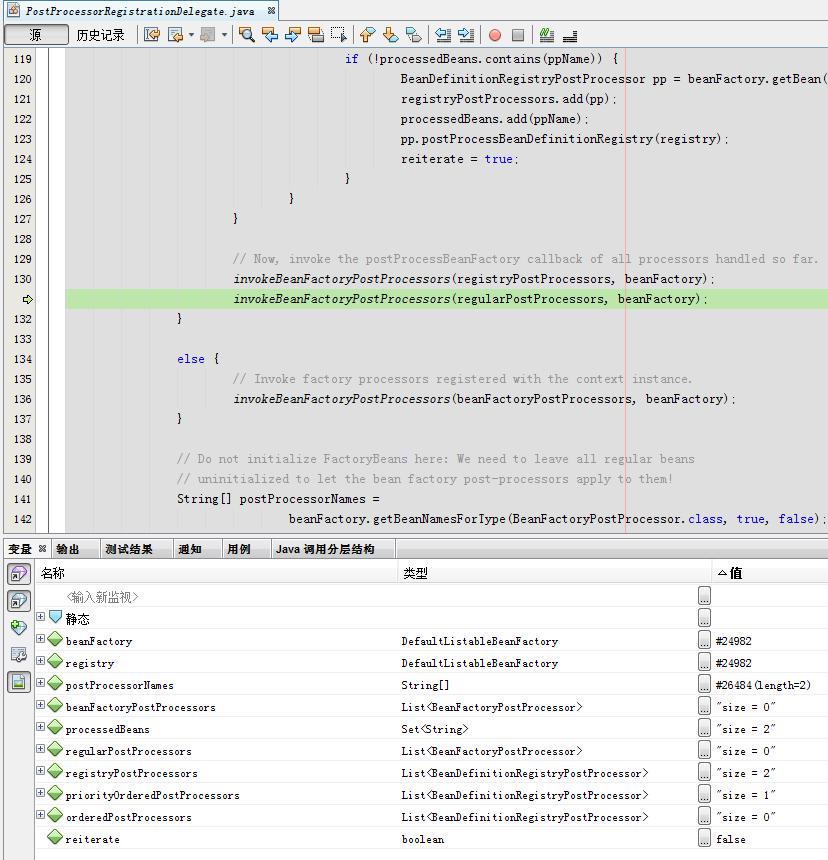Screen dimensions: 828x860
Task: Open the 历史记录 history view
Action: (x=100, y=35)
